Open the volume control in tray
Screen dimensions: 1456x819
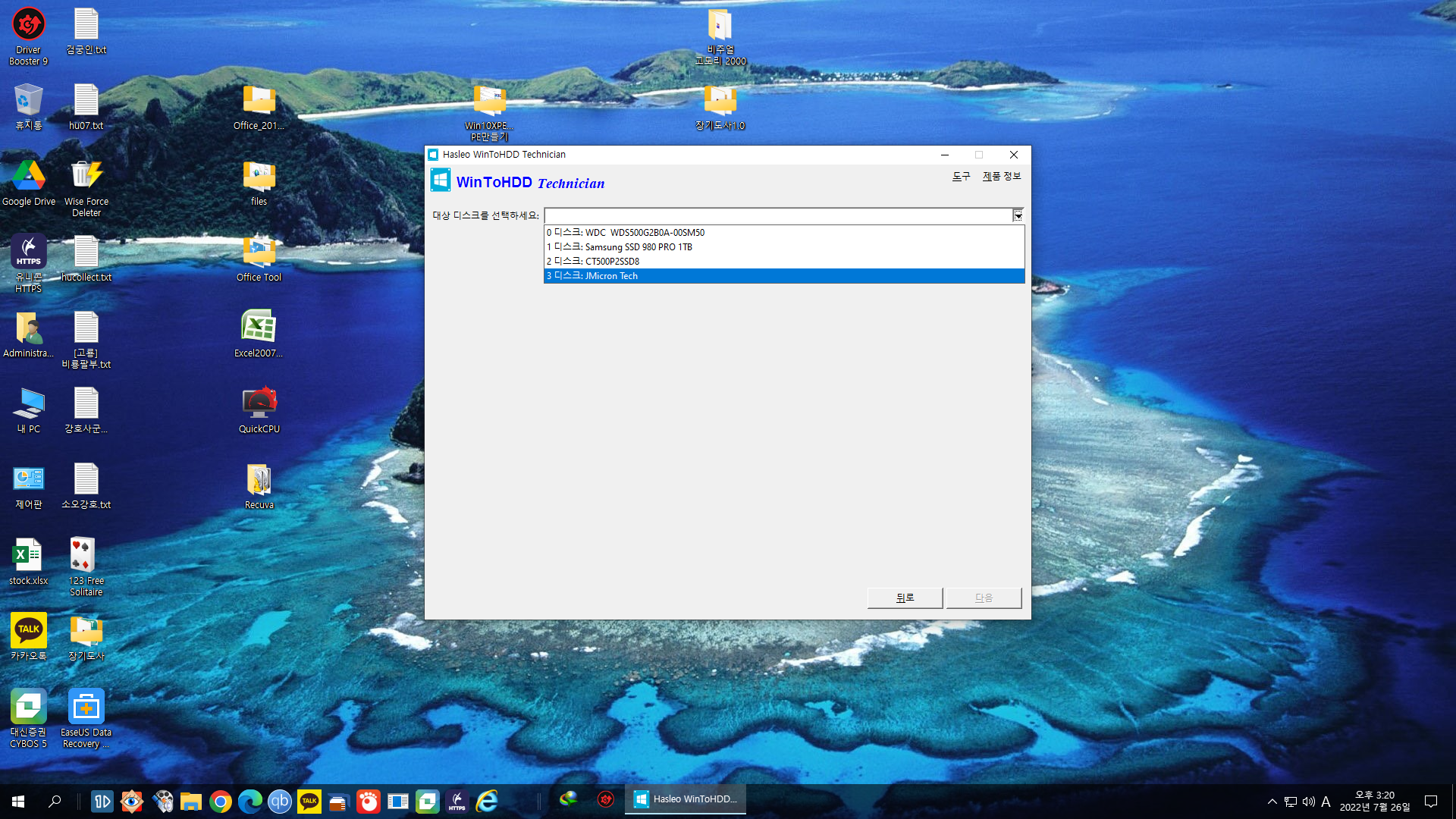(1308, 802)
